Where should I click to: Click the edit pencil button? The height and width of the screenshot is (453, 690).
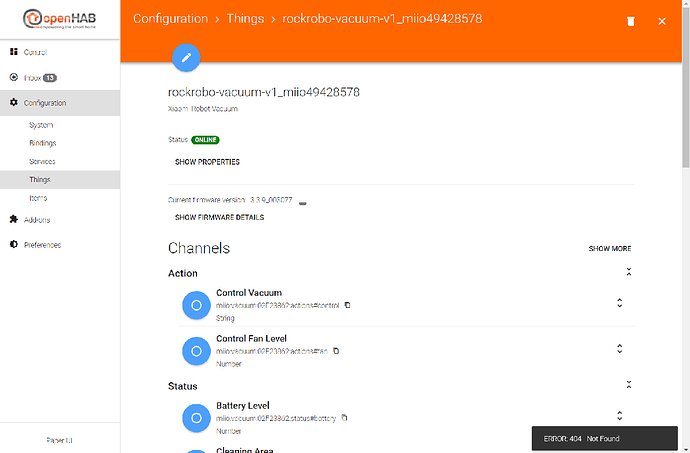(186, 57)
